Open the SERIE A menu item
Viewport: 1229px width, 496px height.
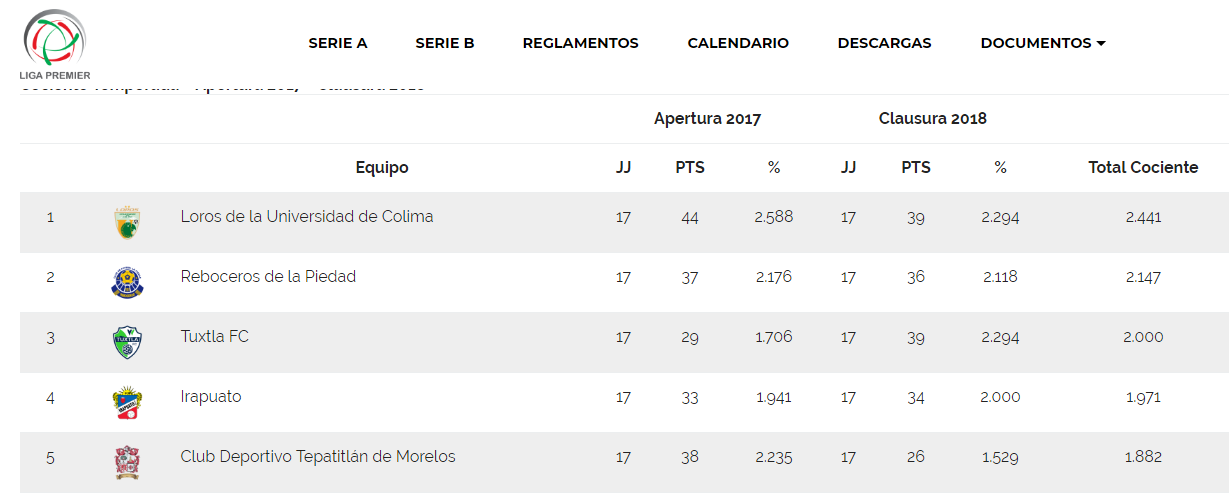click(x=338, y=43)
